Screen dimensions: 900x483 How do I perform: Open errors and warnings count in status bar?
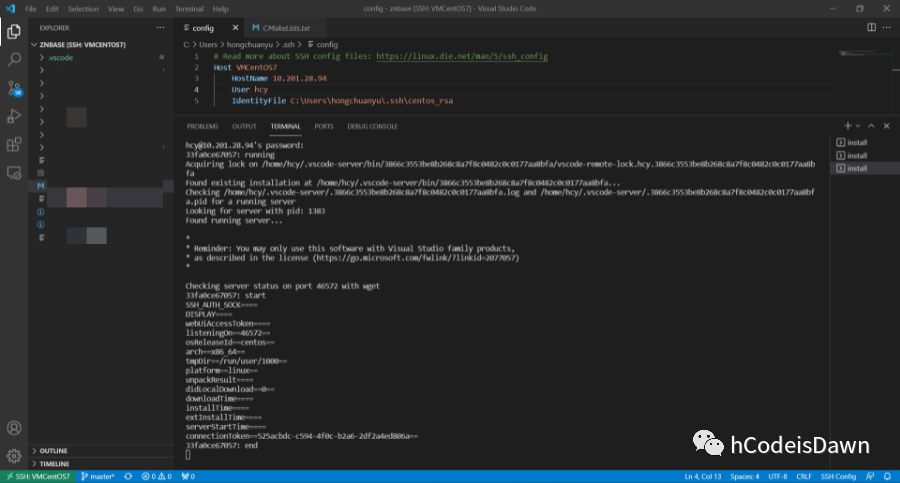tap(157, 477)
